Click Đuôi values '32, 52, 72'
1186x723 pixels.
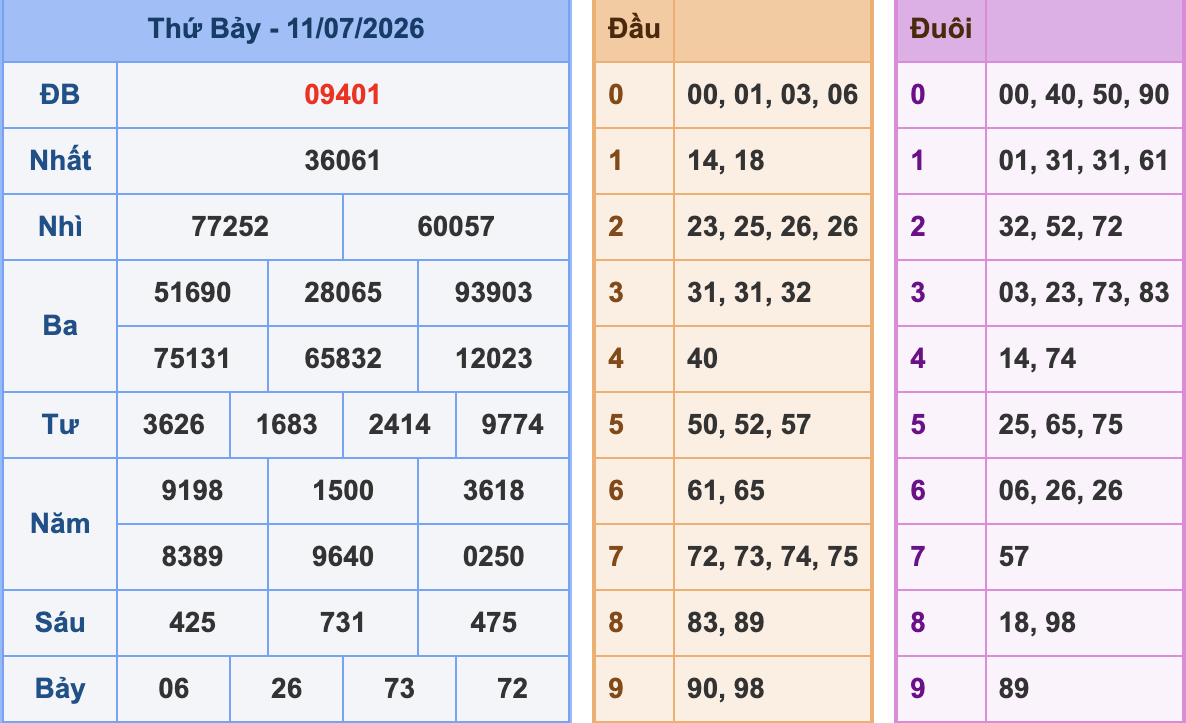pos(1060,226)
